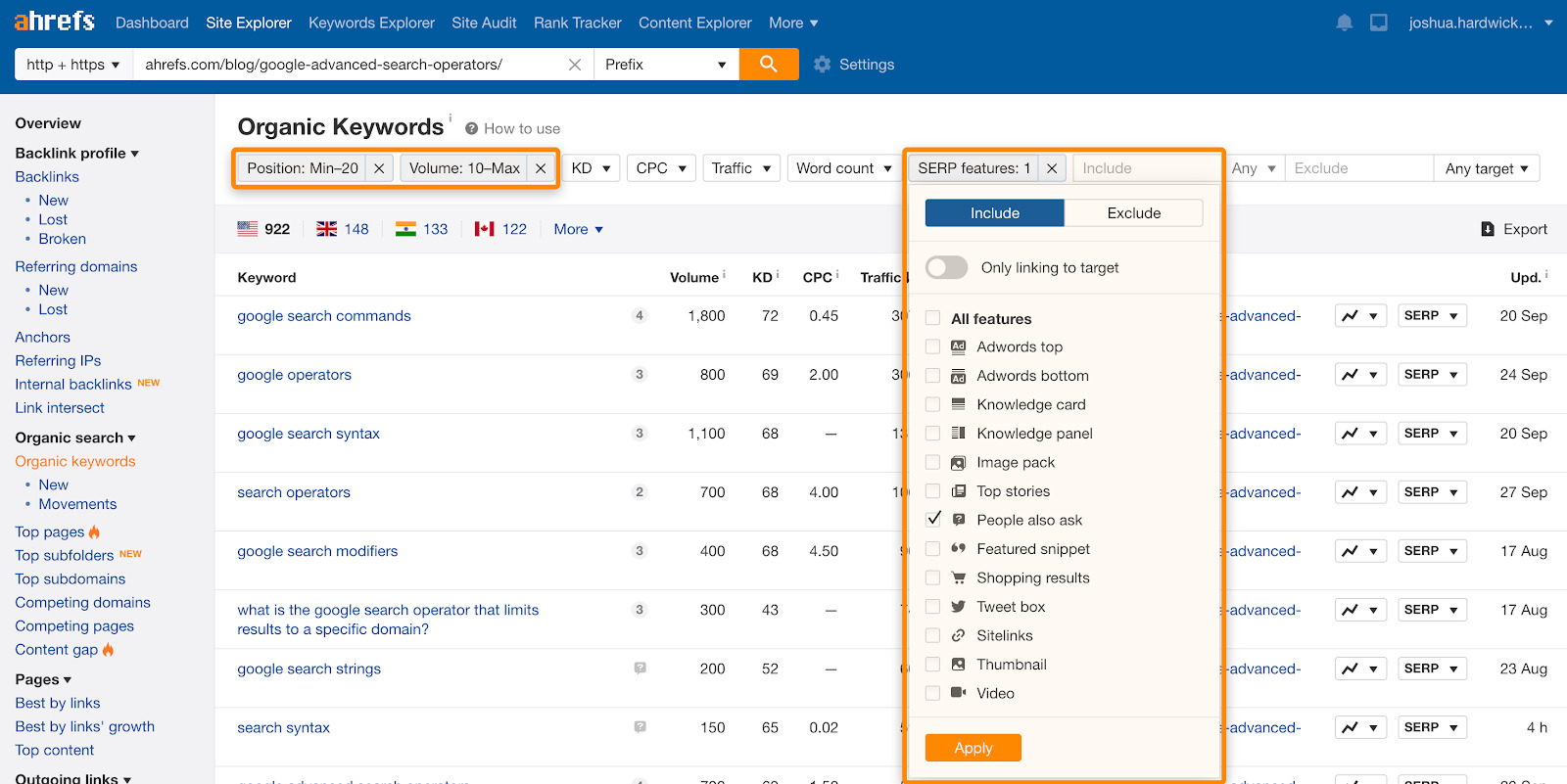The height and width of the screenshot is (784, 1567).
Task: Open the Dashboard nav item
Action: pyautogui.click(x=152, y=23)
